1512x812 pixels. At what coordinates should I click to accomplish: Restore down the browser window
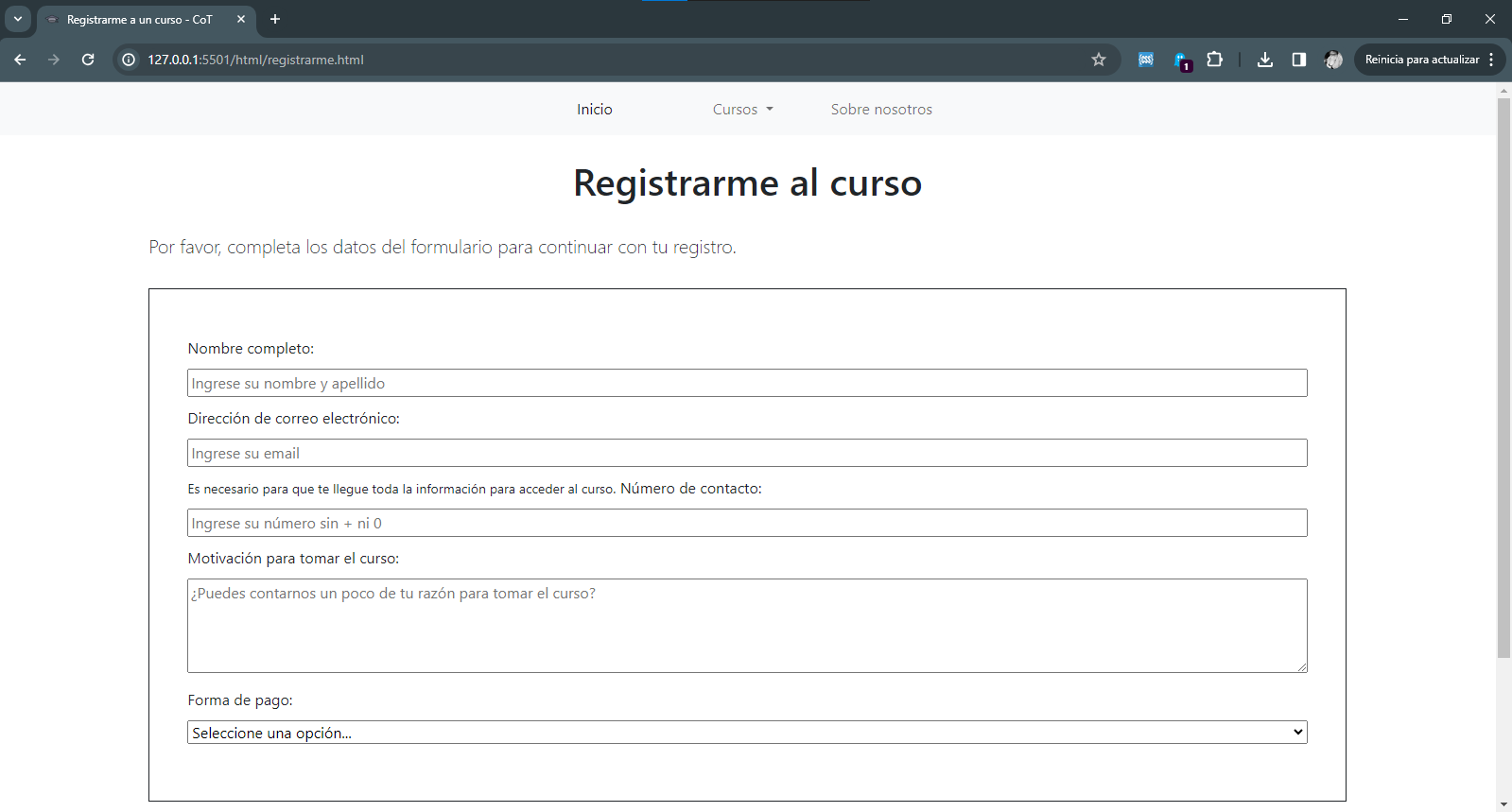pyautogui.click(x=1447, y=19)
